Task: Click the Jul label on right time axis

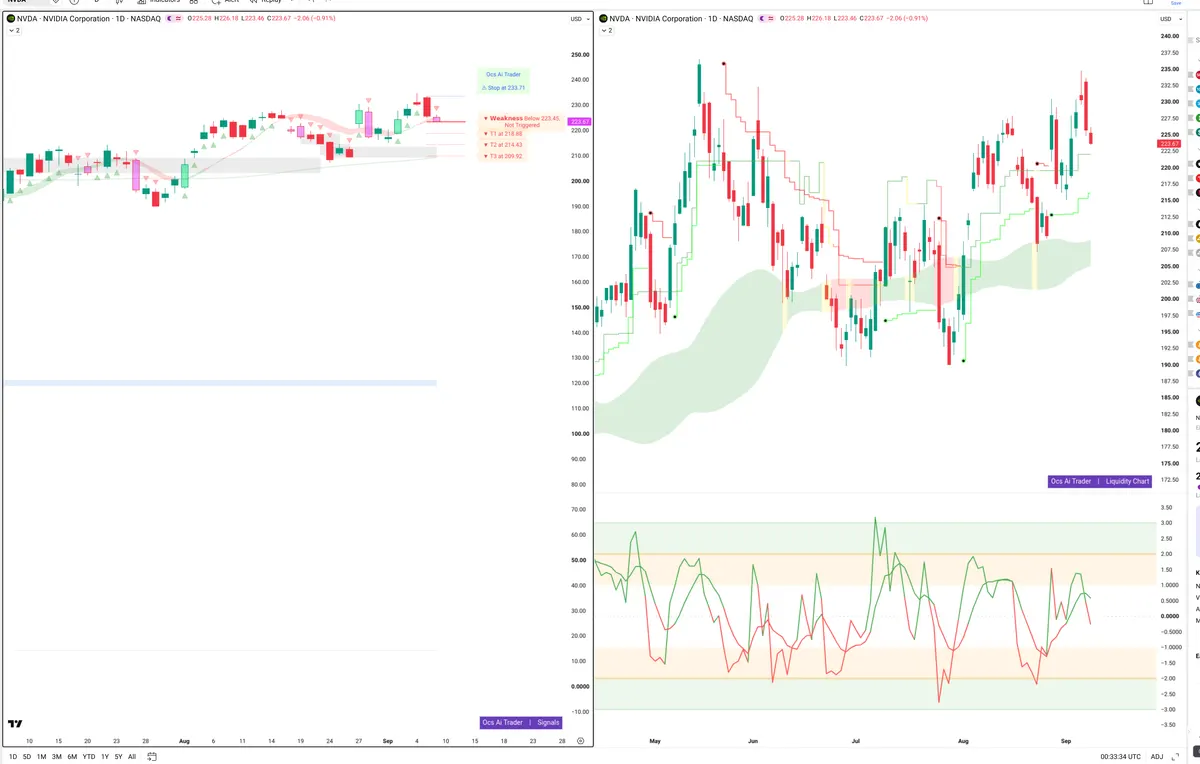Action: [x=856, y=741]
